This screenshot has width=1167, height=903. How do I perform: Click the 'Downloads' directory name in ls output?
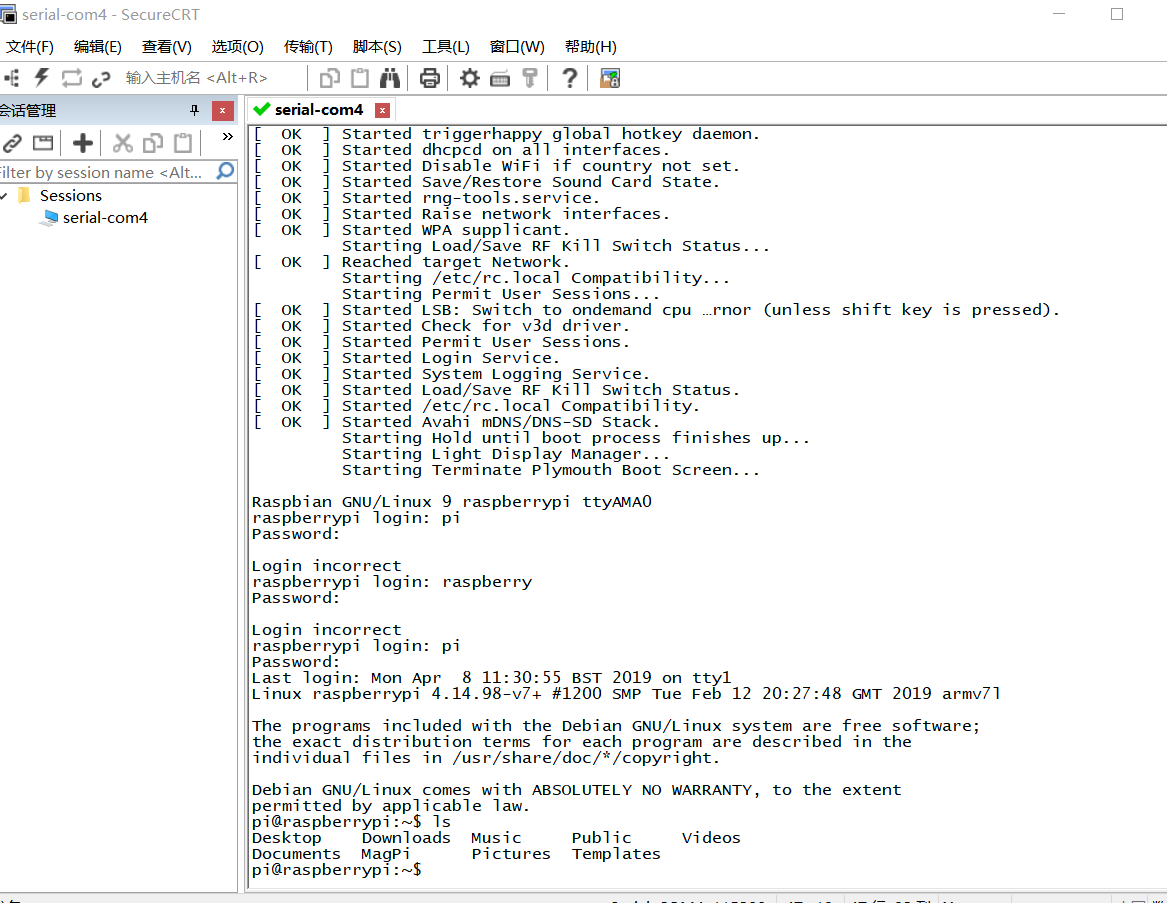pos(406,838)
